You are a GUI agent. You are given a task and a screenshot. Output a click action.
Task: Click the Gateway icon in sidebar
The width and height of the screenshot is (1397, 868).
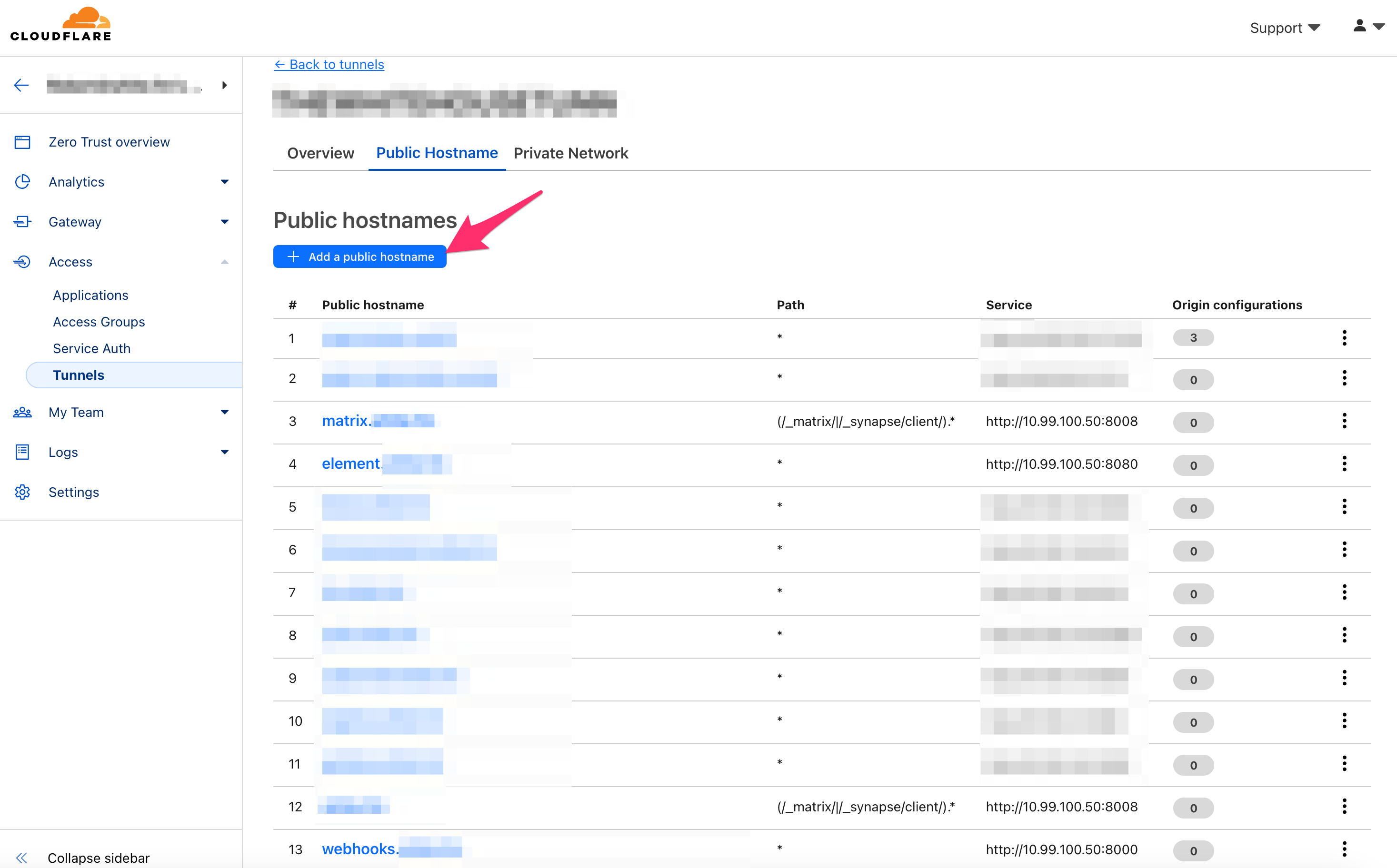22,222
